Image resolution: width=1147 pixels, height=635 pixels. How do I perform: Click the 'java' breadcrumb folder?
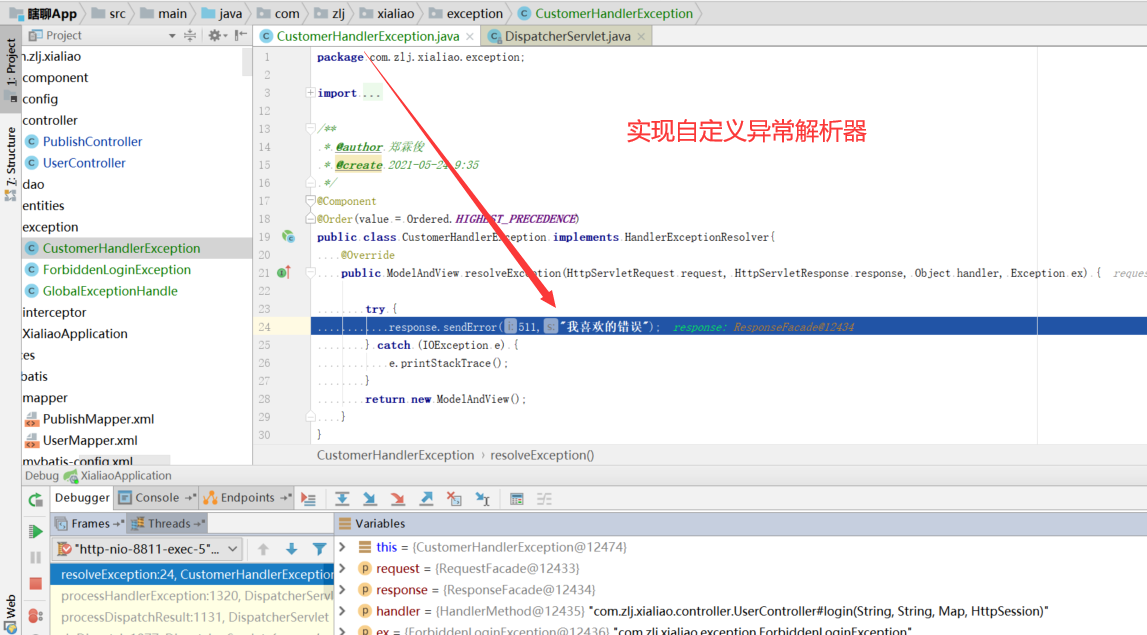pos(221,13)
